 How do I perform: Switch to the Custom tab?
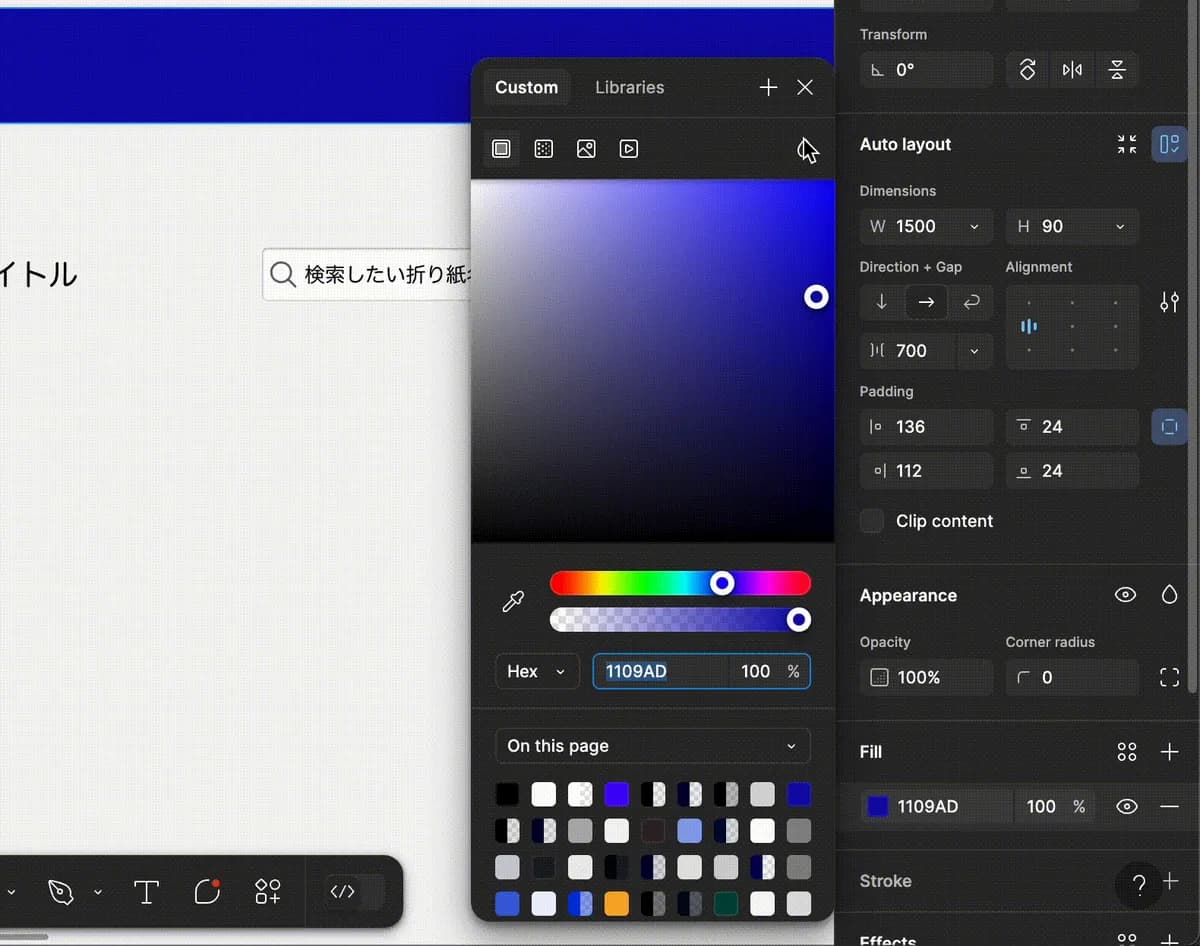pyautogui.click(x=526, y=88)
